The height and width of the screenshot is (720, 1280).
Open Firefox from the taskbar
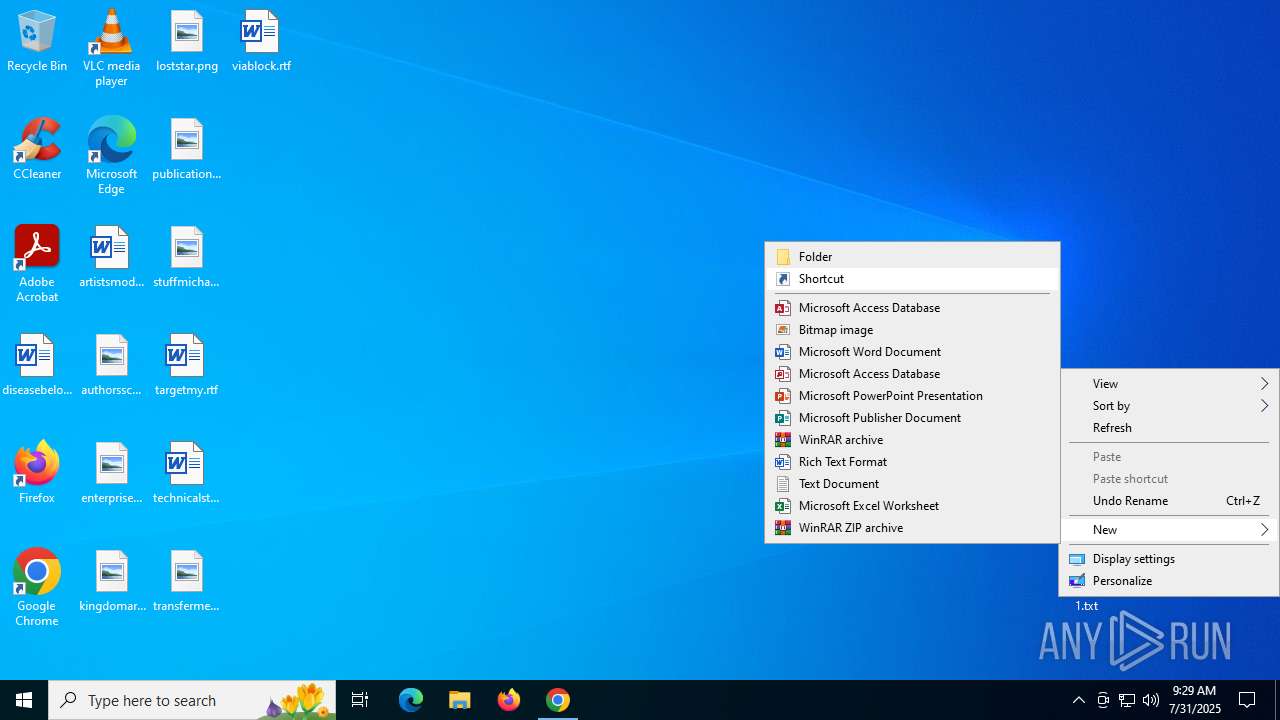click(509, 700)
